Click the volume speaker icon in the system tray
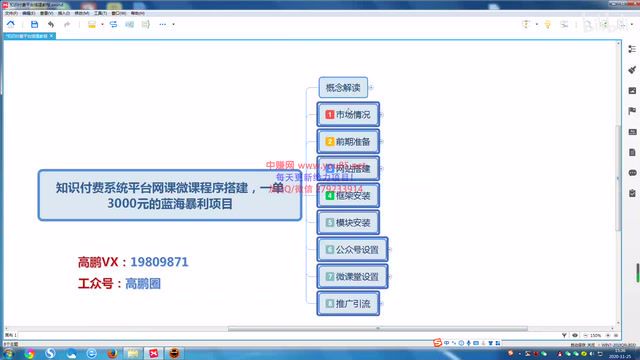This screenshot has height=360, width=640. [592, 353]
